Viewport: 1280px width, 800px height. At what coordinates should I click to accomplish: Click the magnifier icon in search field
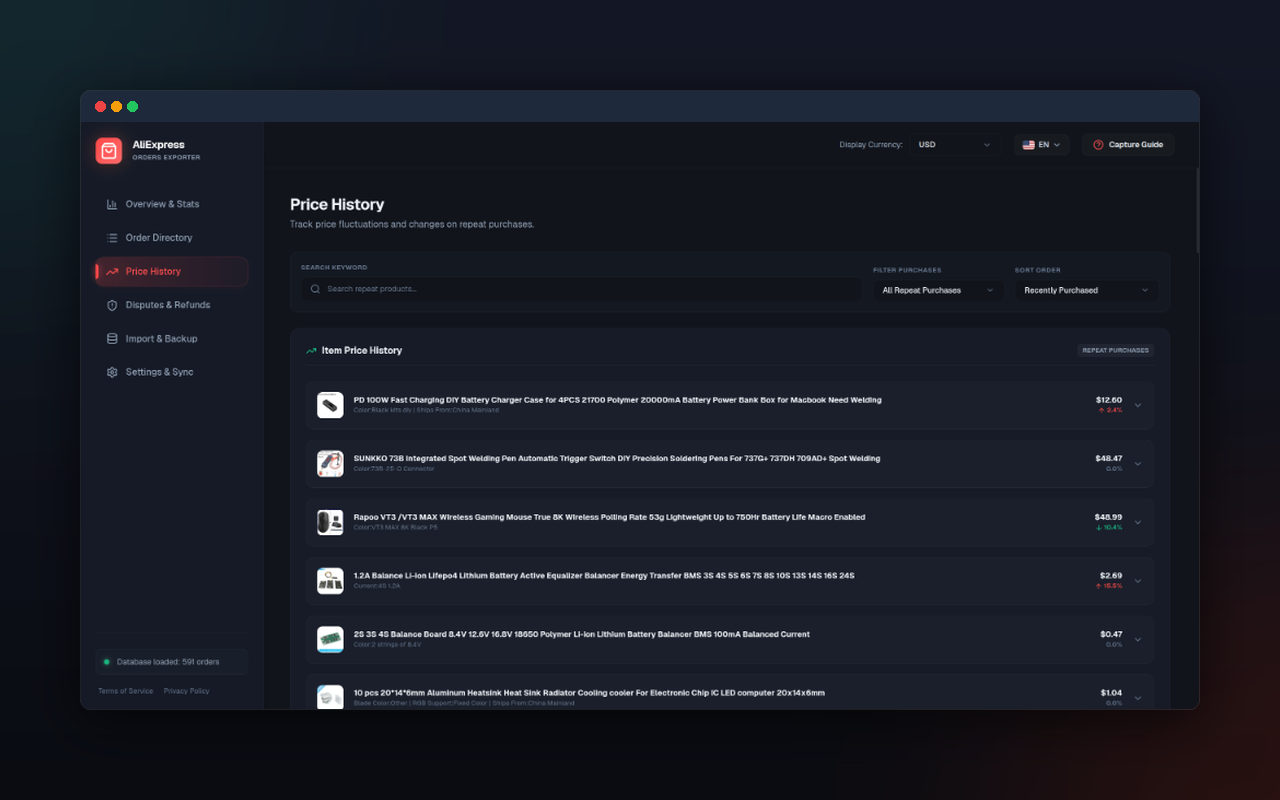pyautogui.click(x=316, y=289)
